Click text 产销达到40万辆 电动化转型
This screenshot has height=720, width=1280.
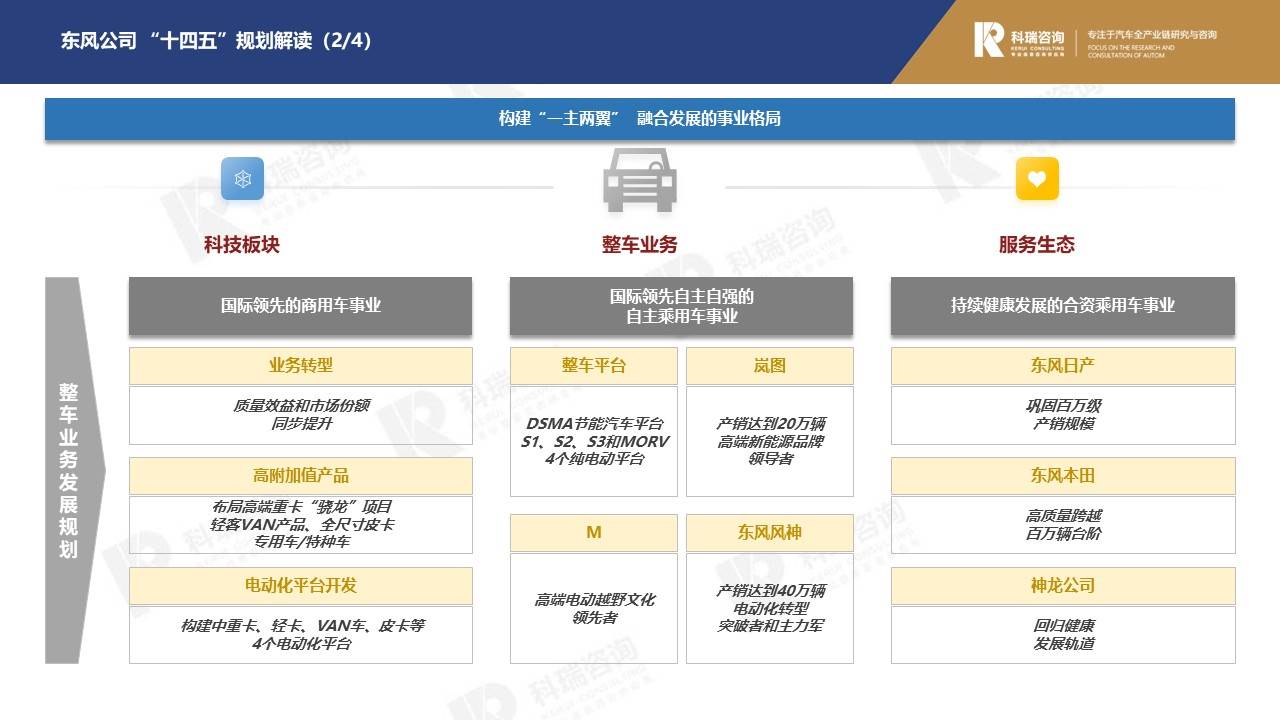click(770, 599)
